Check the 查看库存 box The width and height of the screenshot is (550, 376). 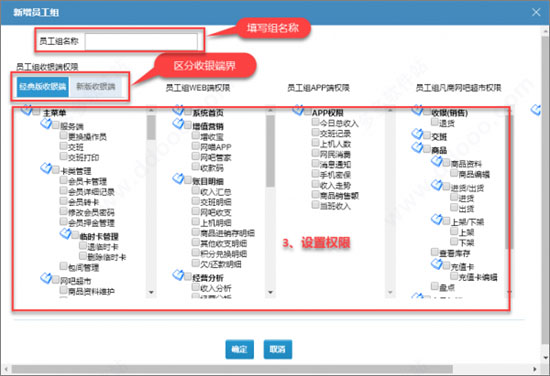435,252
